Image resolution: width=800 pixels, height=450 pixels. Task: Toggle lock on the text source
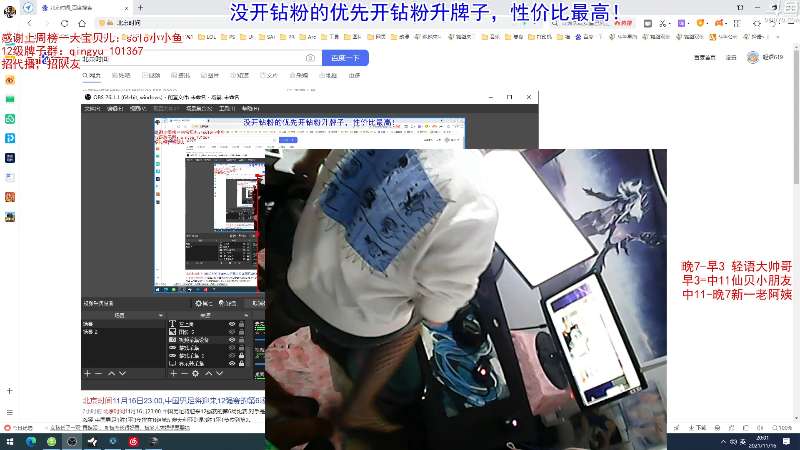coord(241,324)
